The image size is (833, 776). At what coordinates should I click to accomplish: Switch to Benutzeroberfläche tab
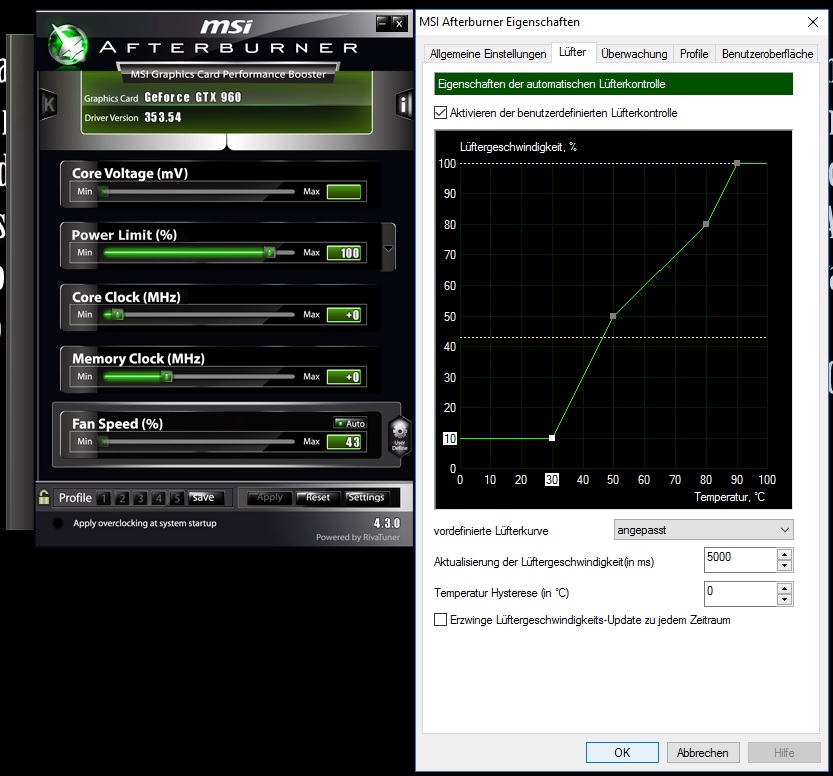[767, 54]
